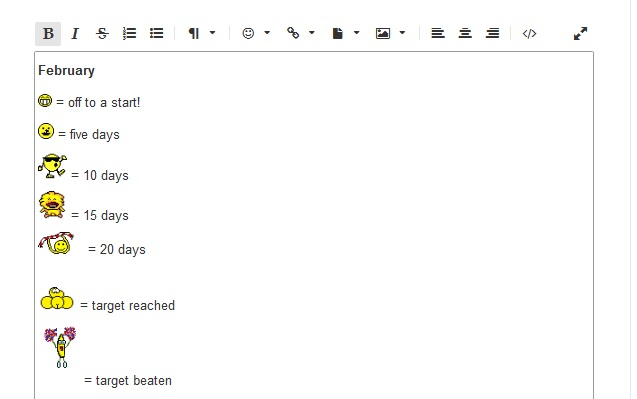Screen dimensions: 637x399
Task: Insert a numbered list
Action: 129,34
